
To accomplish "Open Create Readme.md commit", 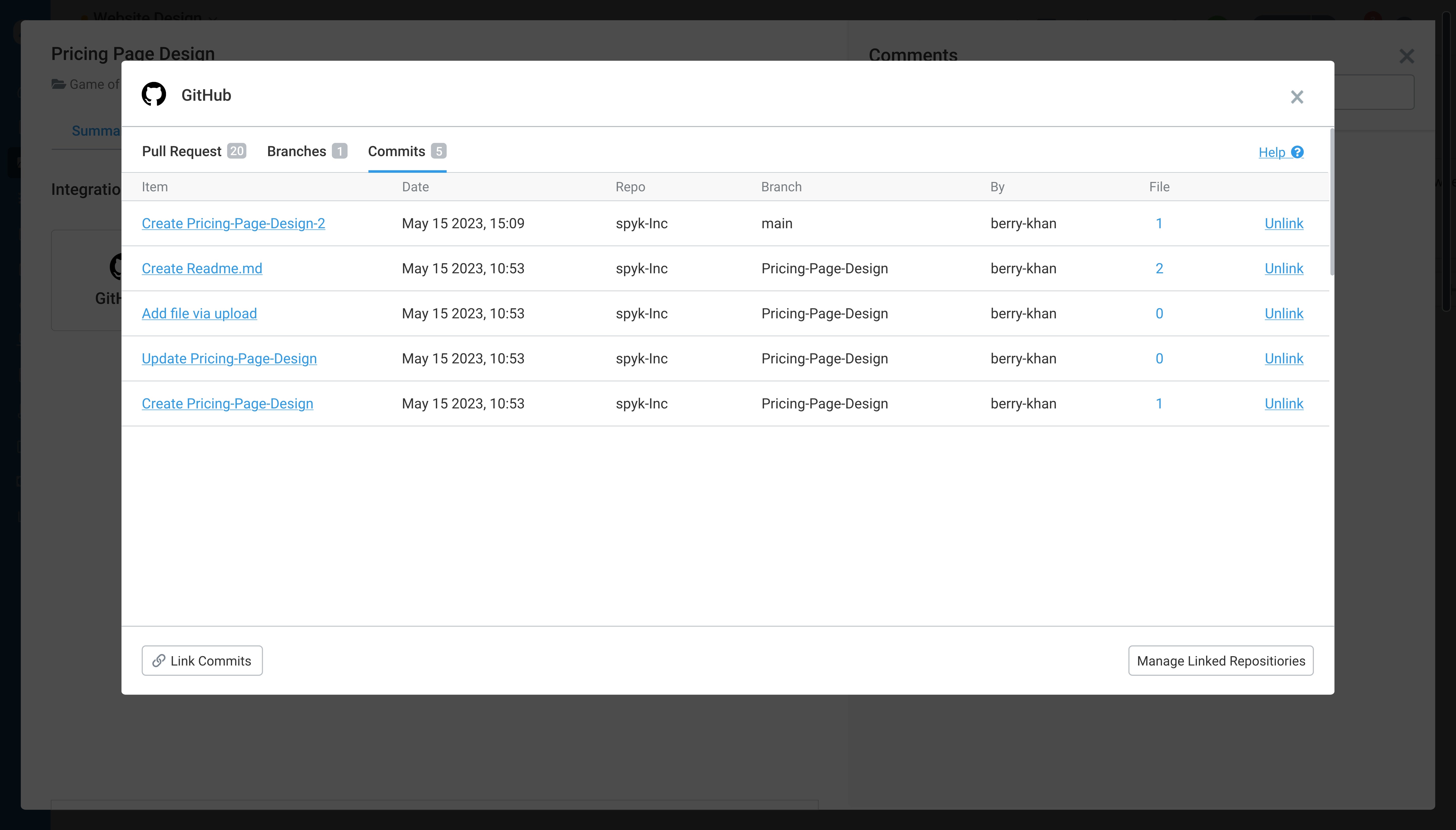I will tap(202, 268).
